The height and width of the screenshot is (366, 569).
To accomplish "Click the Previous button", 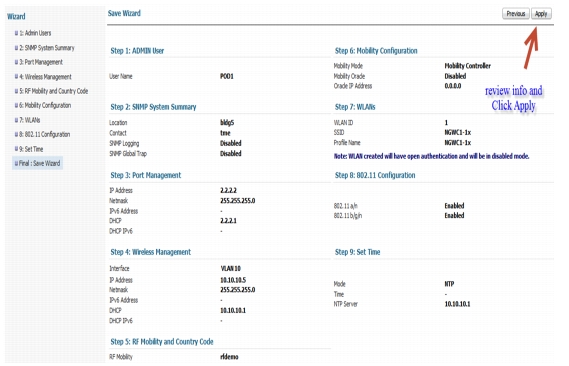I will 516,14.
